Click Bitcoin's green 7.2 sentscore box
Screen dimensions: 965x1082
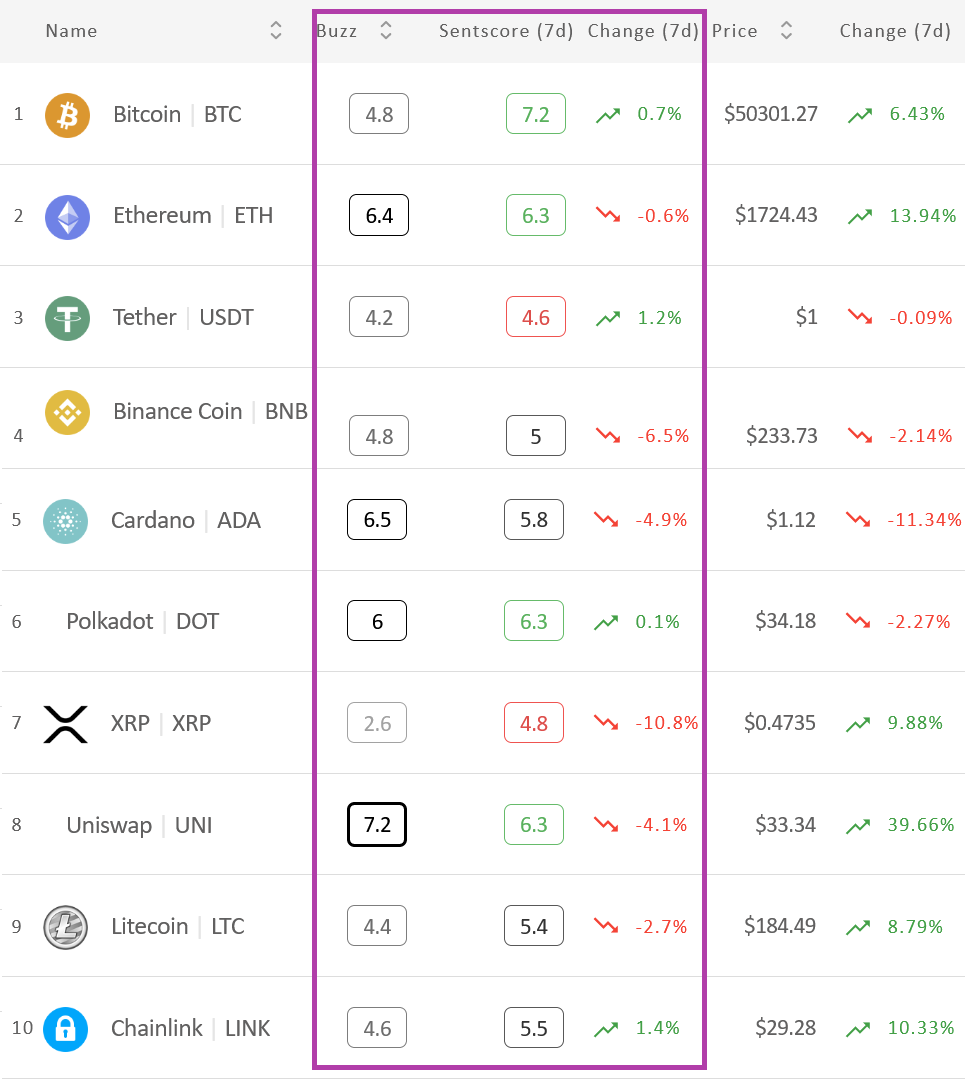(x=536, y=114)
